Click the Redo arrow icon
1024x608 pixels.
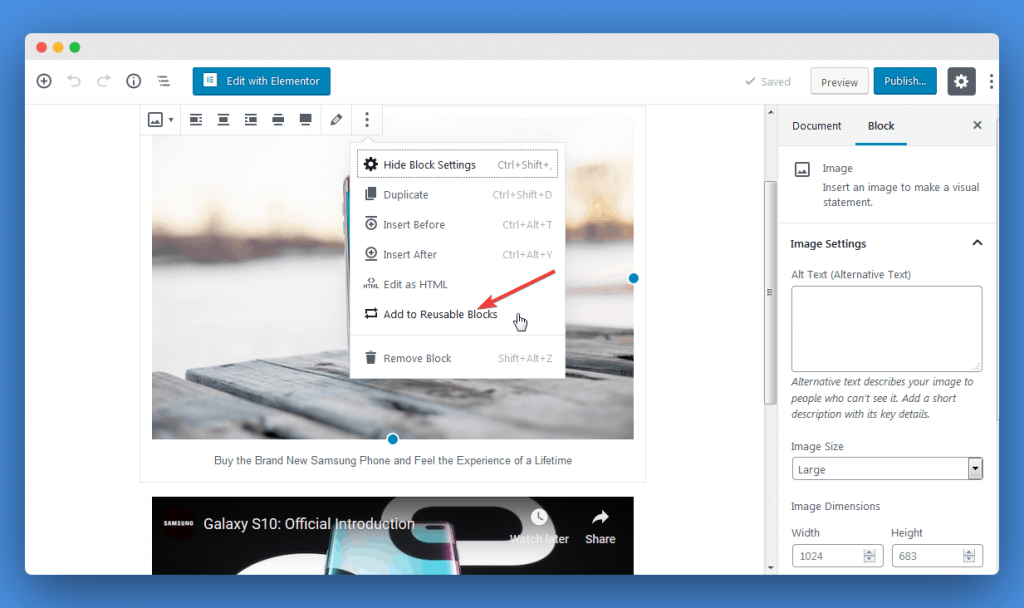(103, 81)
